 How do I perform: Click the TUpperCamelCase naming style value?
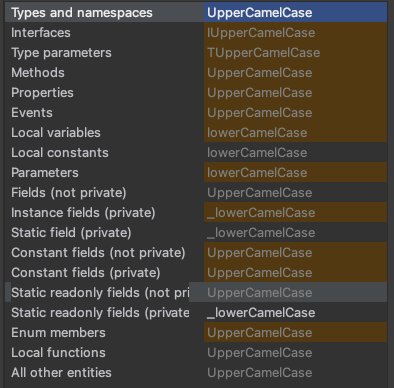click(x=263, y=53)
